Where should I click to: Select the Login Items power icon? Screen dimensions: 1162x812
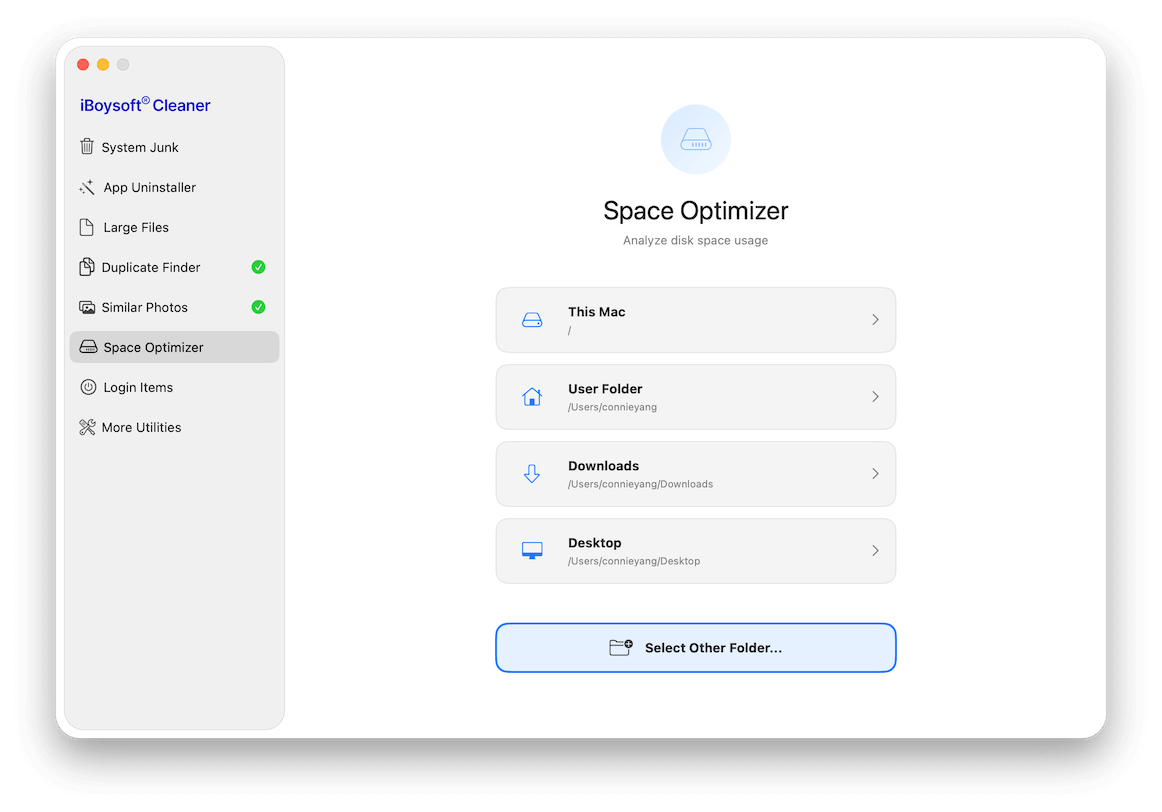coord(89,387)
